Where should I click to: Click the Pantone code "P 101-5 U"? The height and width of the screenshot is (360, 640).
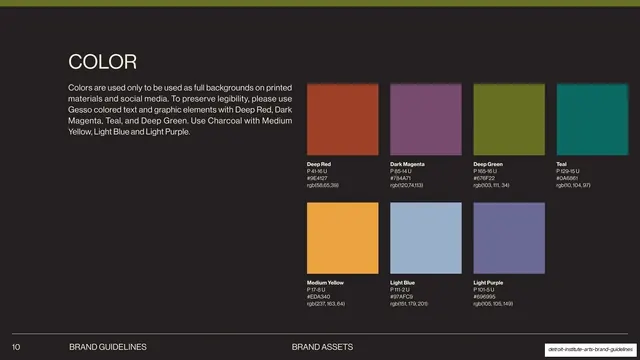click(484, 289)
